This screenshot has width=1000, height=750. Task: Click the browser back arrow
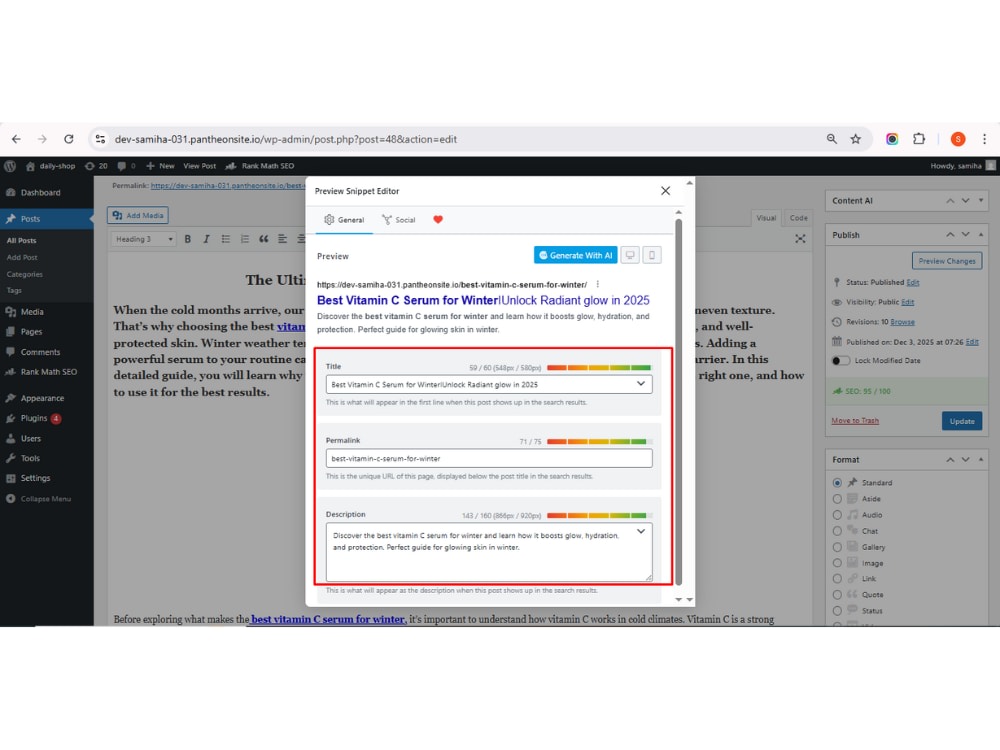point(17,139)
